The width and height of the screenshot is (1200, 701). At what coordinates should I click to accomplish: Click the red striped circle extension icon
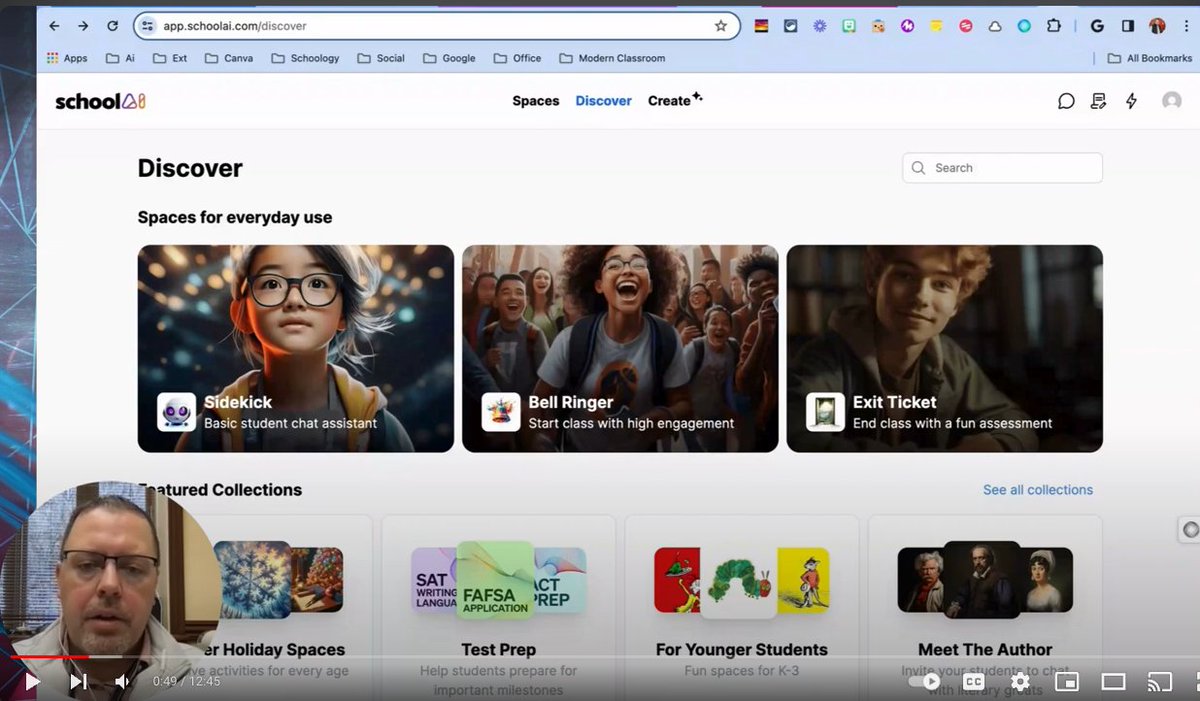tap(966, 26)
